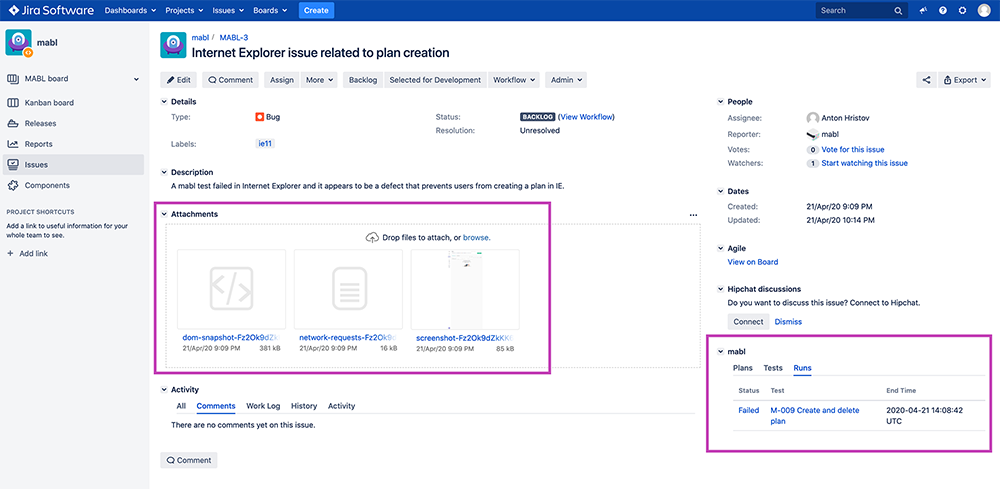
Task: Open the Admin dropdown
Action: pos(566,80)
